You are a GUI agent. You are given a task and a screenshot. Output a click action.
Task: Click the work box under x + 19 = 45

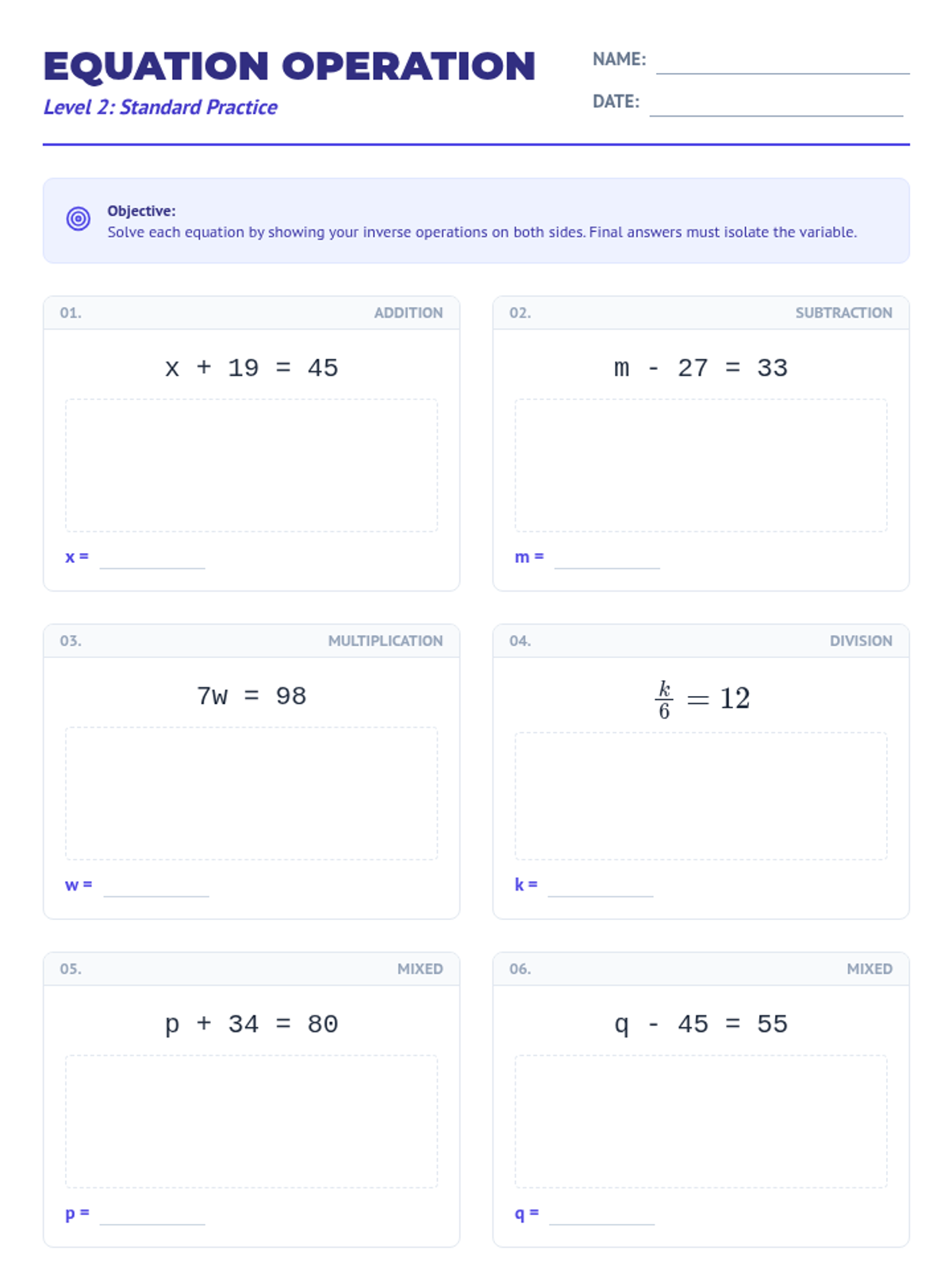tap(251, 465)
